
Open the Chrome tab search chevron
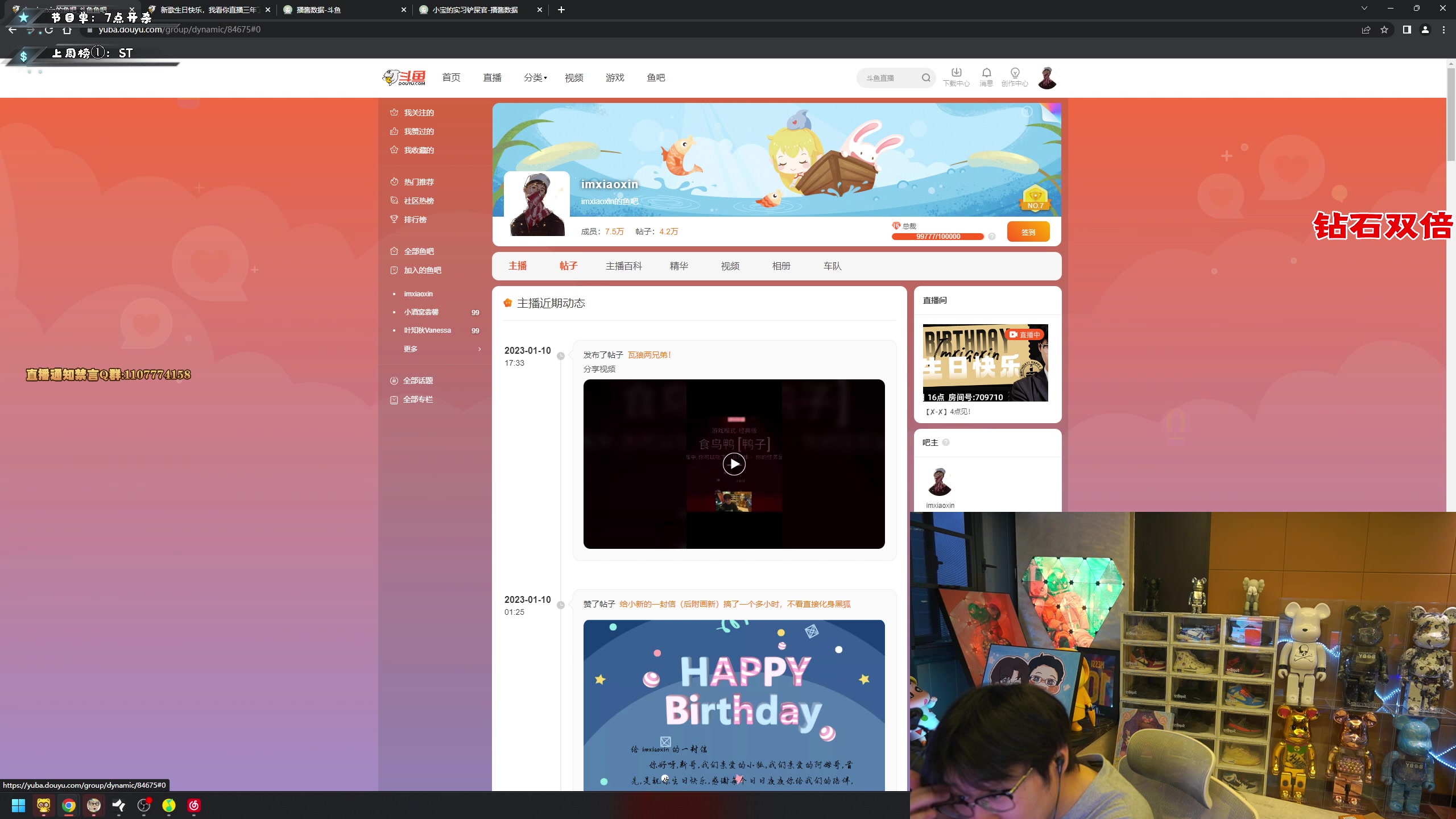pos(1364,9)
